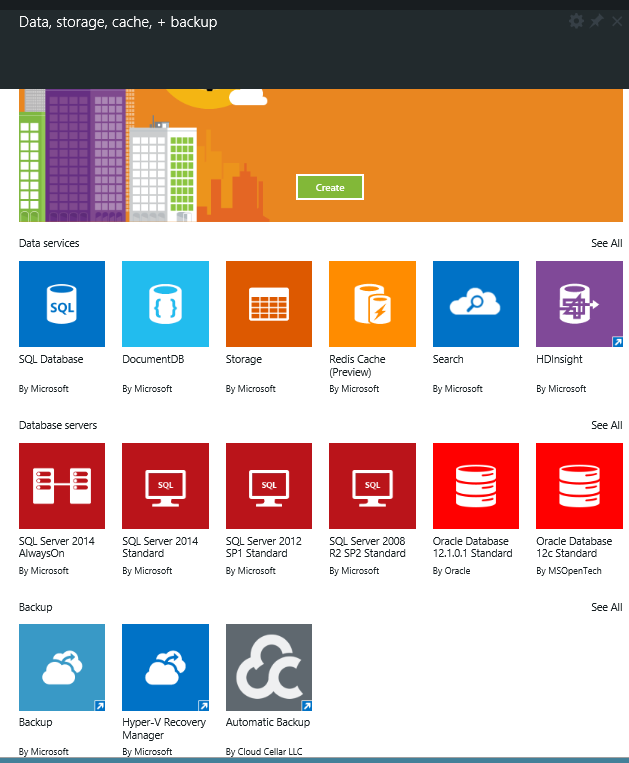
Task: Click the 'Database servers' section heading
Action: tap(58, 425)
